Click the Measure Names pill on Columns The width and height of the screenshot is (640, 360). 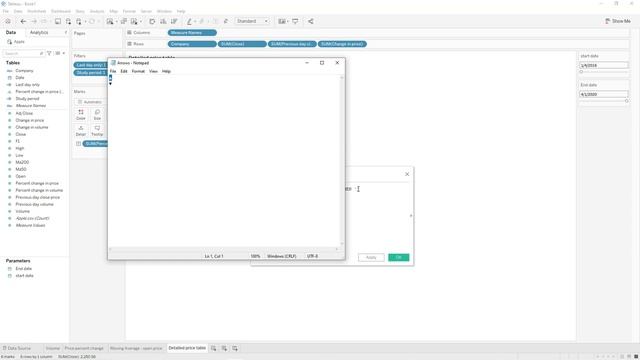coord(192,33)
